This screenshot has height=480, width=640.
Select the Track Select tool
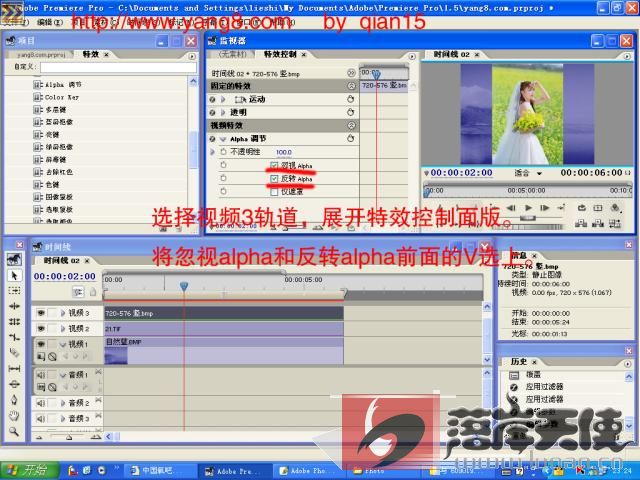pos(14,291)
